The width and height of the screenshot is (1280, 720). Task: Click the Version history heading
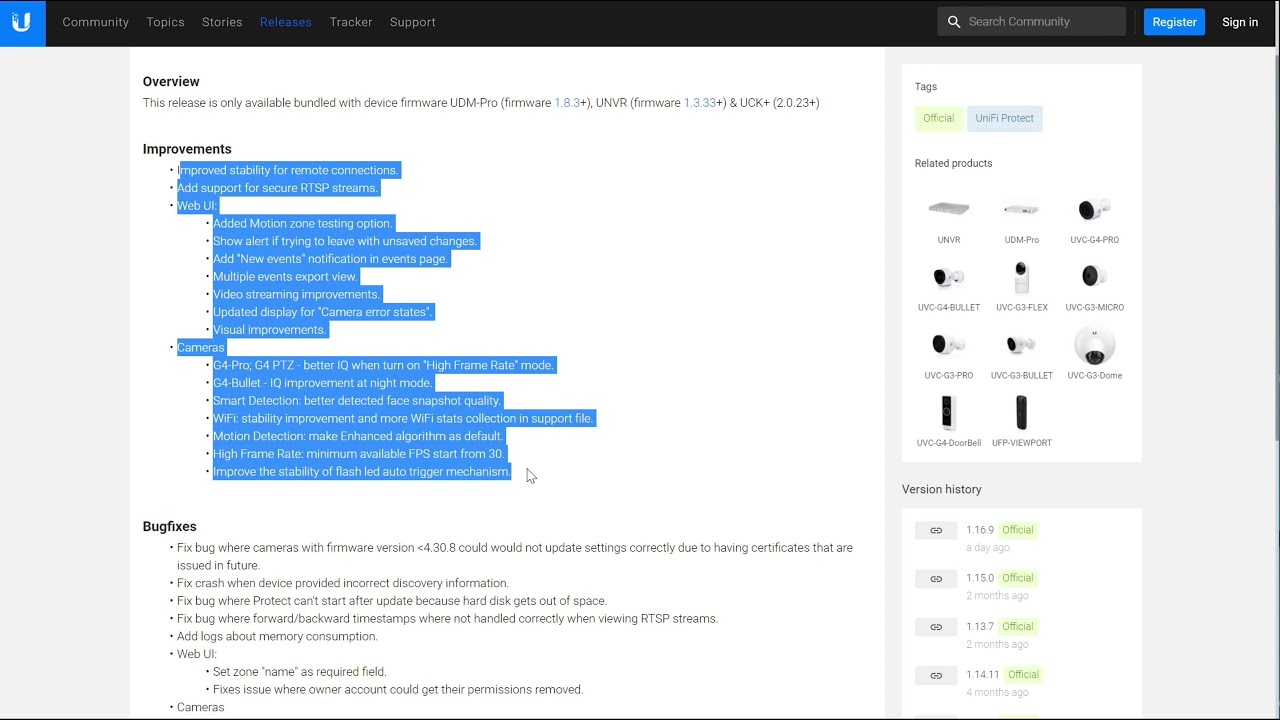pos(942,489)
